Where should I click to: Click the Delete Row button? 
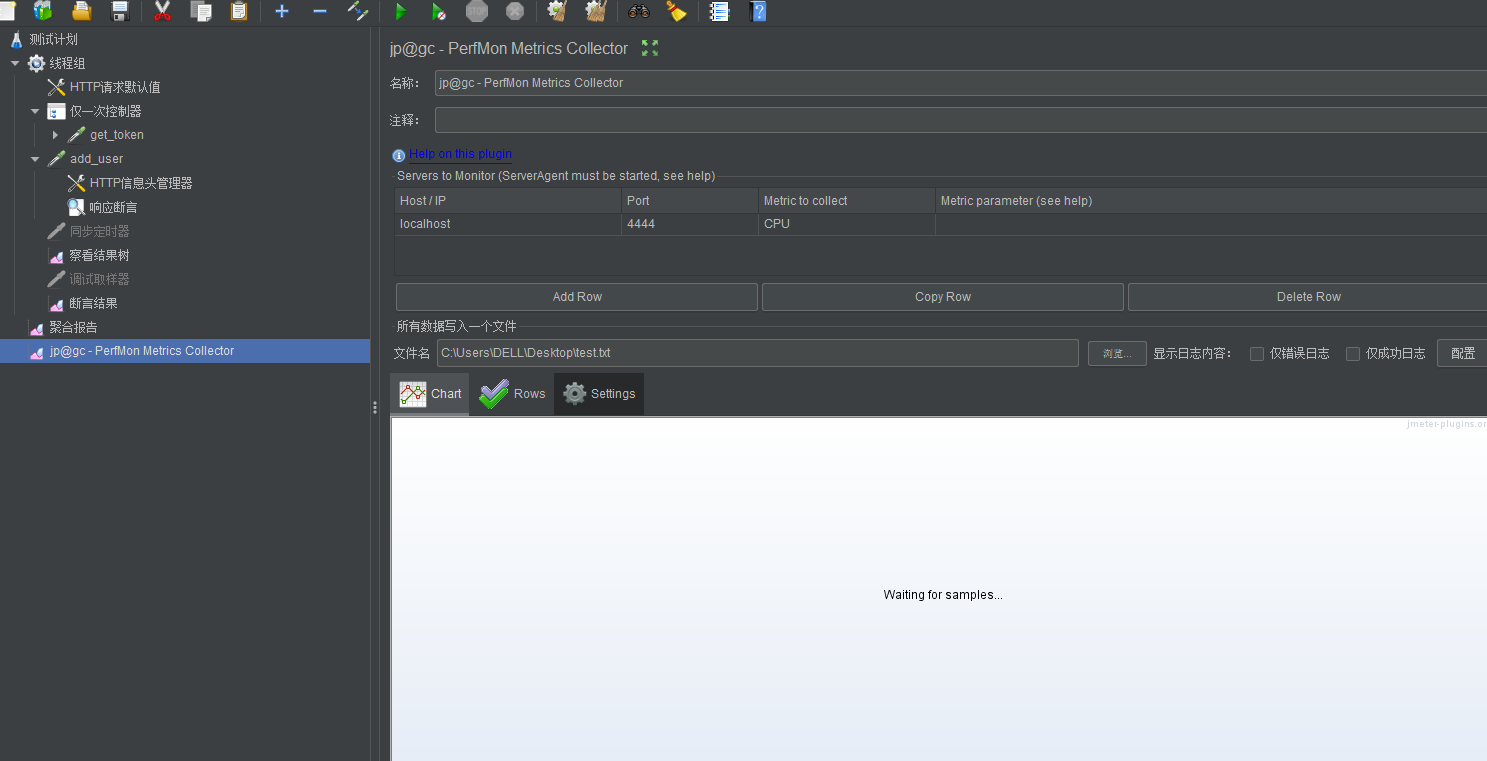click(1308, 297)
